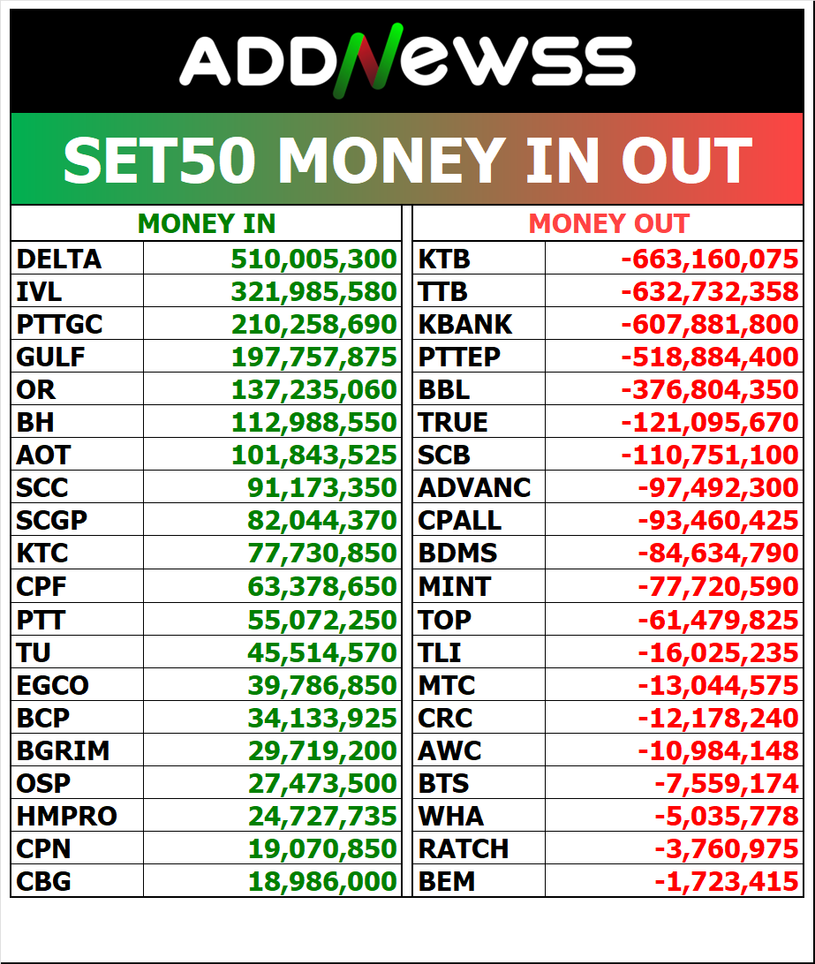Select the MONEY OUT column header
This screenshot has height=964, width=815.
(609, 224)
